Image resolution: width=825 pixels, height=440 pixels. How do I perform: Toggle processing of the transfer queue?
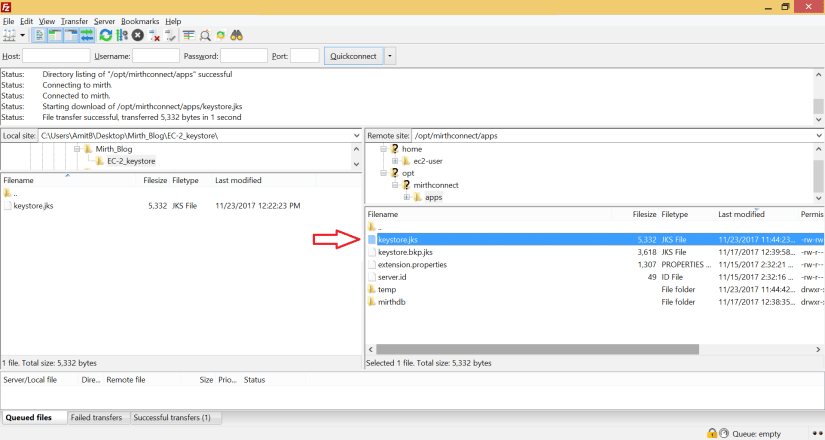point(121,36)
